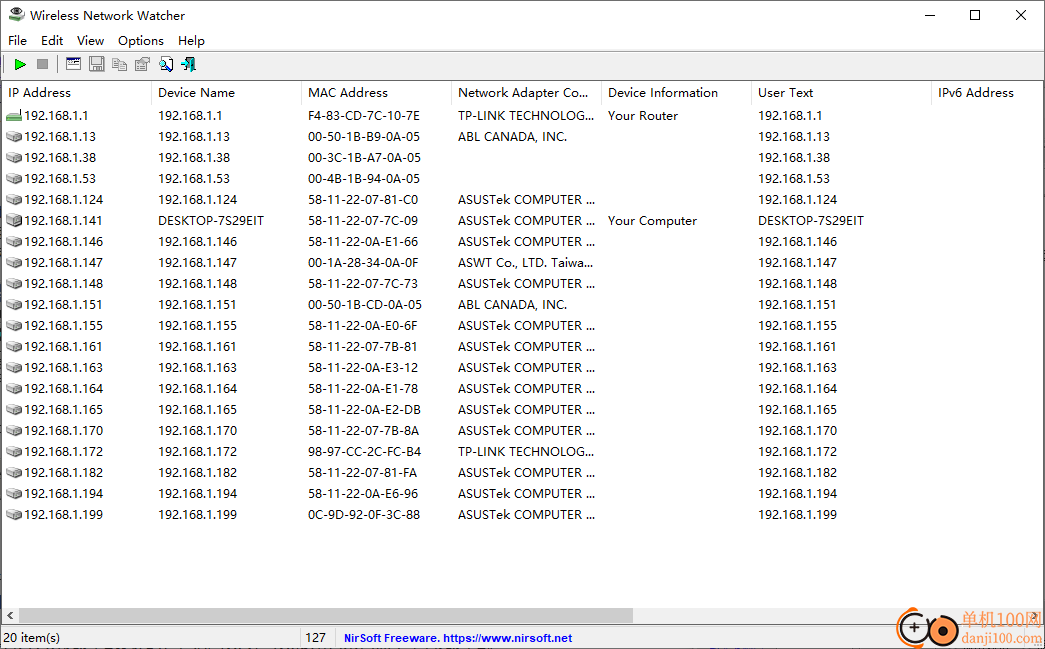Screen dimensions: 1045x649
Task: Open Advanced Options toolbar icon
Action: [73, 64]
